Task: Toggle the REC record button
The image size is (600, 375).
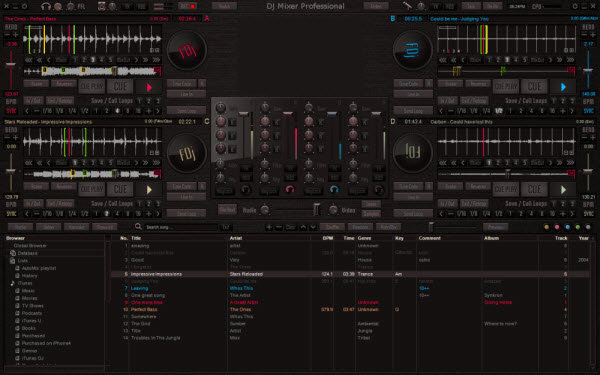Action: [188, 6]
